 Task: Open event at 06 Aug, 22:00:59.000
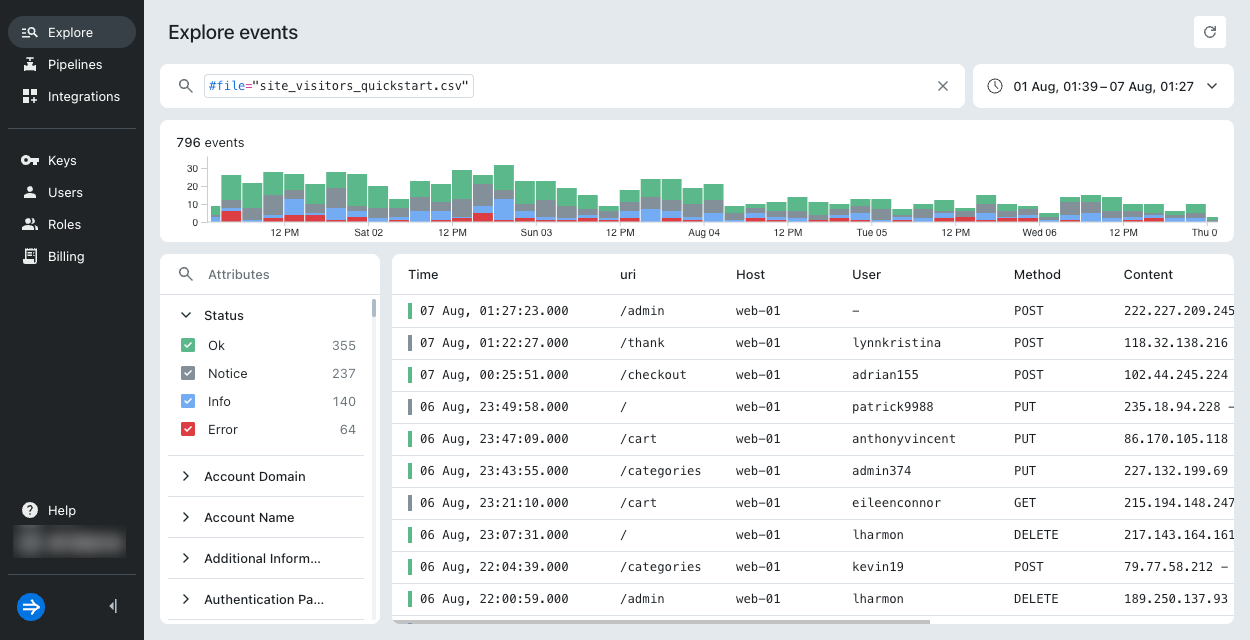812,599
